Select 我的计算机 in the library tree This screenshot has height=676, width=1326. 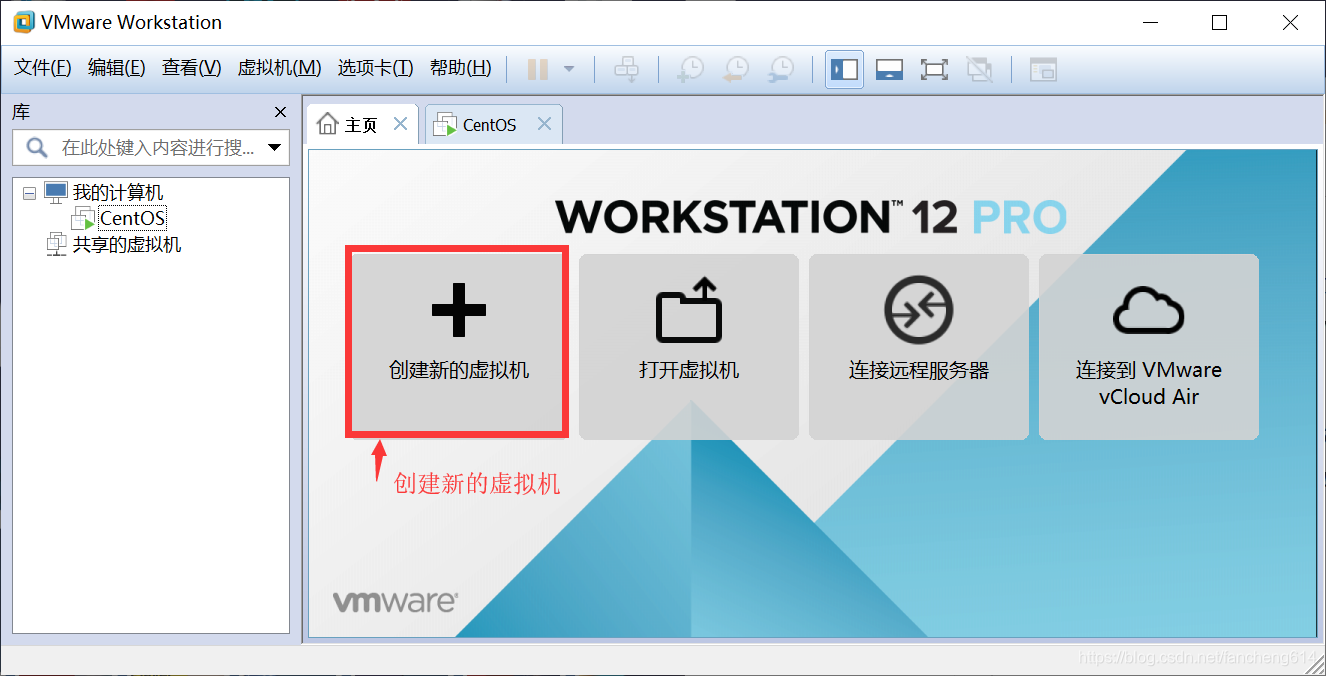tap(118, 192)
